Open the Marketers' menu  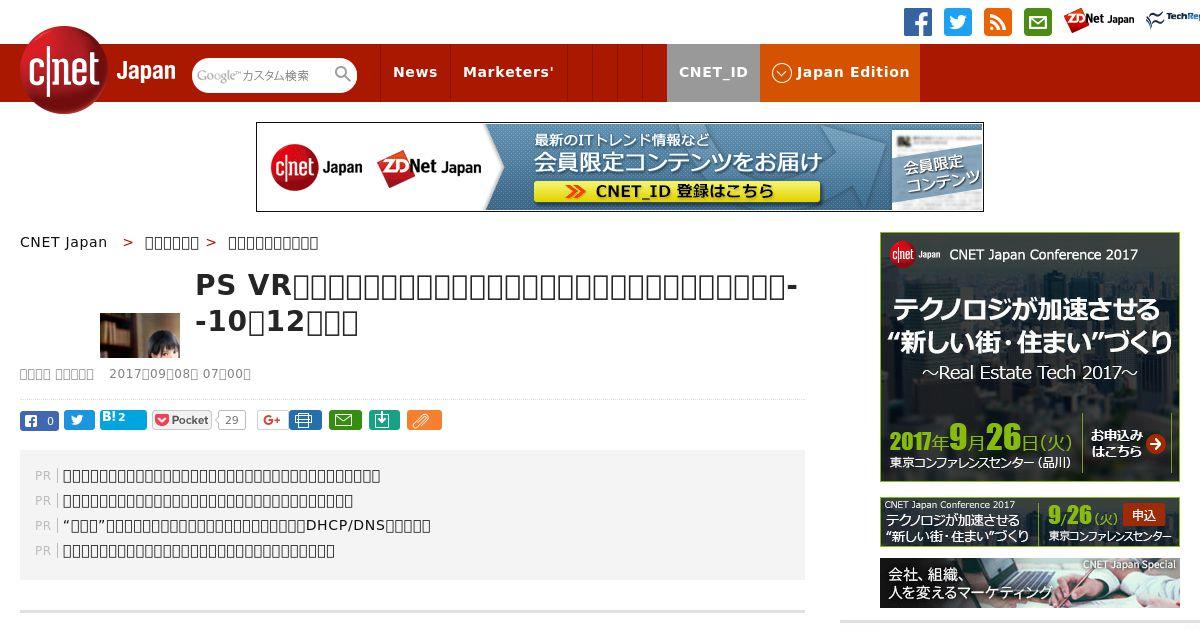click(508, 73)
